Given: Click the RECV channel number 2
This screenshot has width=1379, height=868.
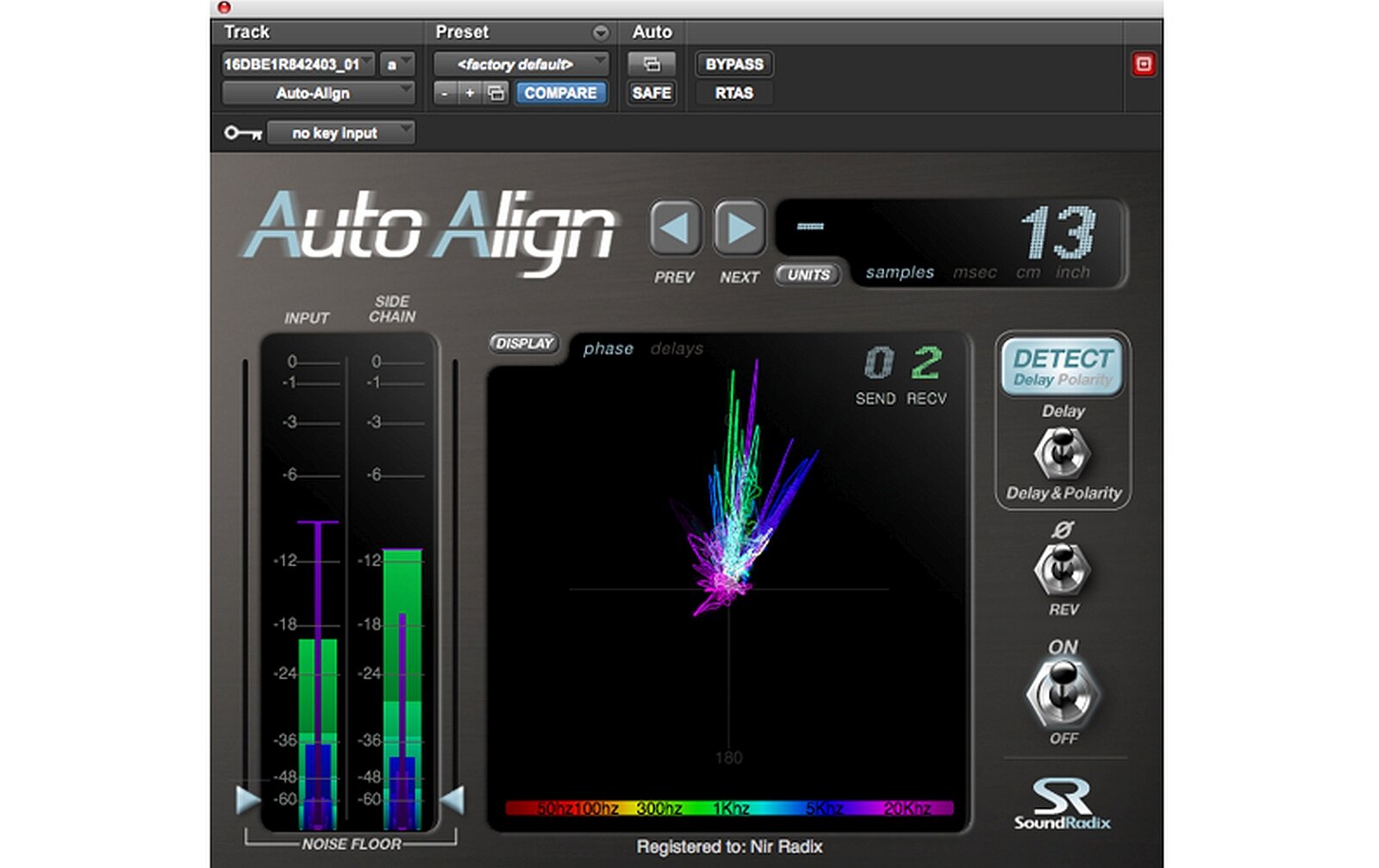Looking at the screenshot, I should coord(927,363).
